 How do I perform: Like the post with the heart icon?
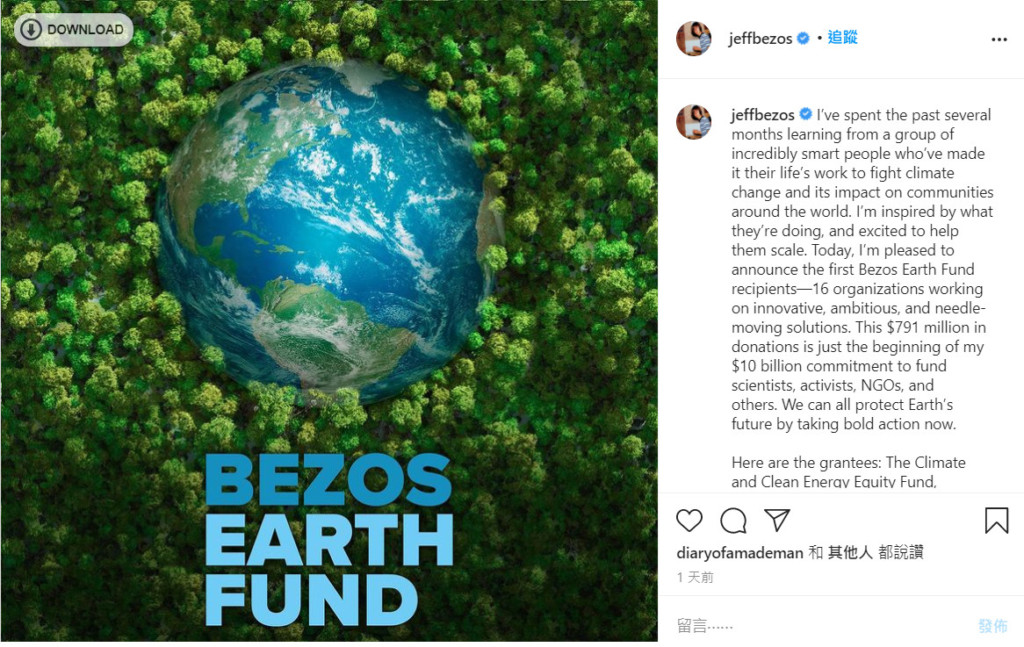point(689,520)
